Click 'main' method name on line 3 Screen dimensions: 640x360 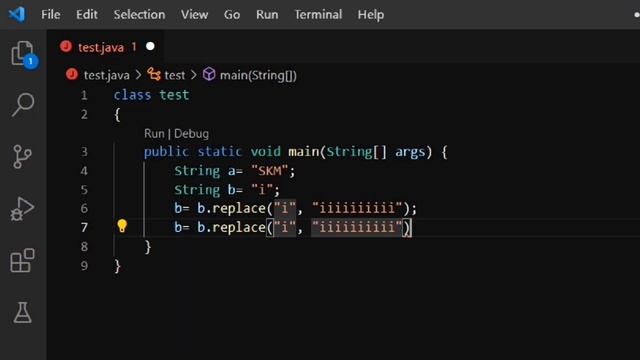coord(303,152)
